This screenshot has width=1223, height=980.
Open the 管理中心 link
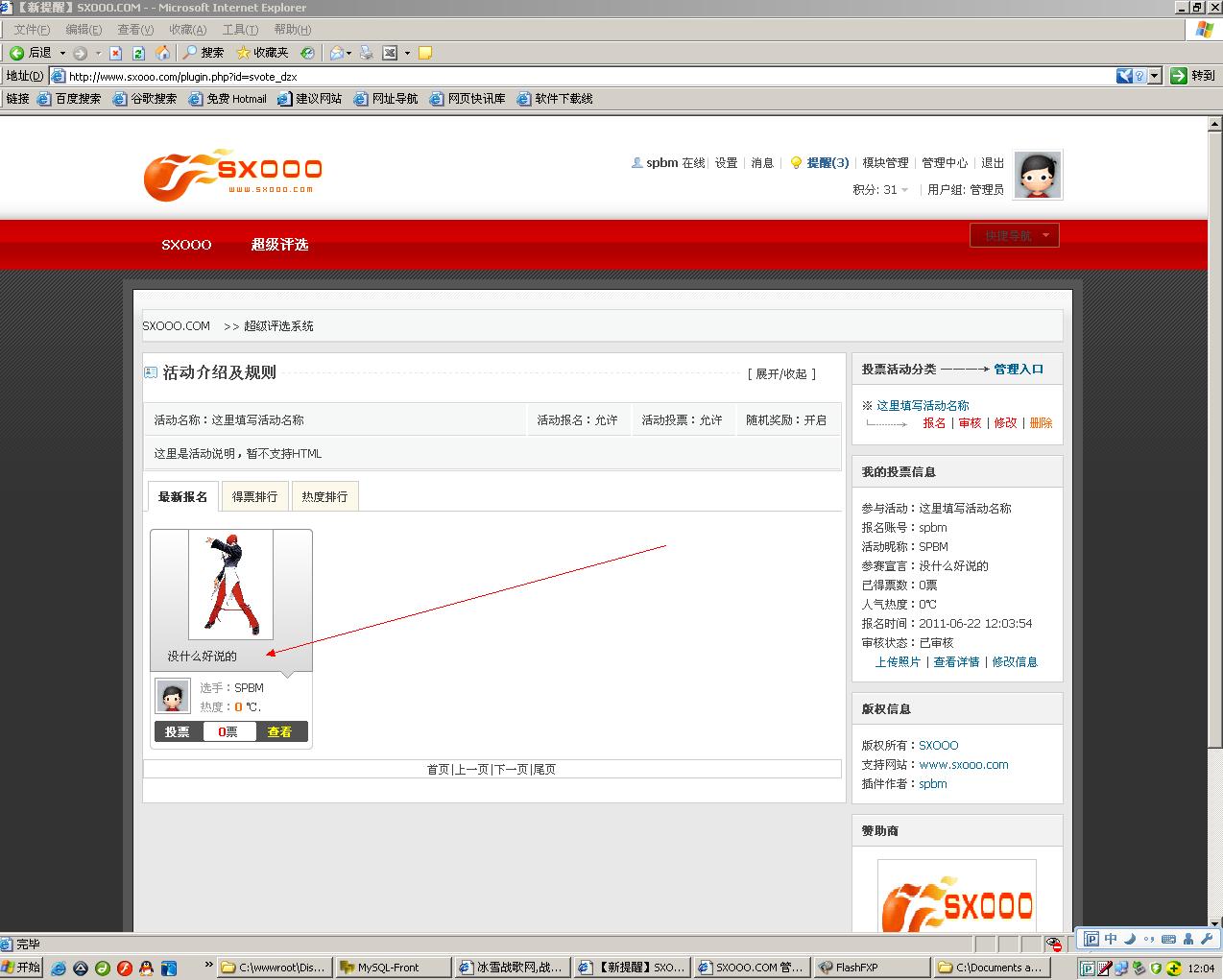[945, 163]
